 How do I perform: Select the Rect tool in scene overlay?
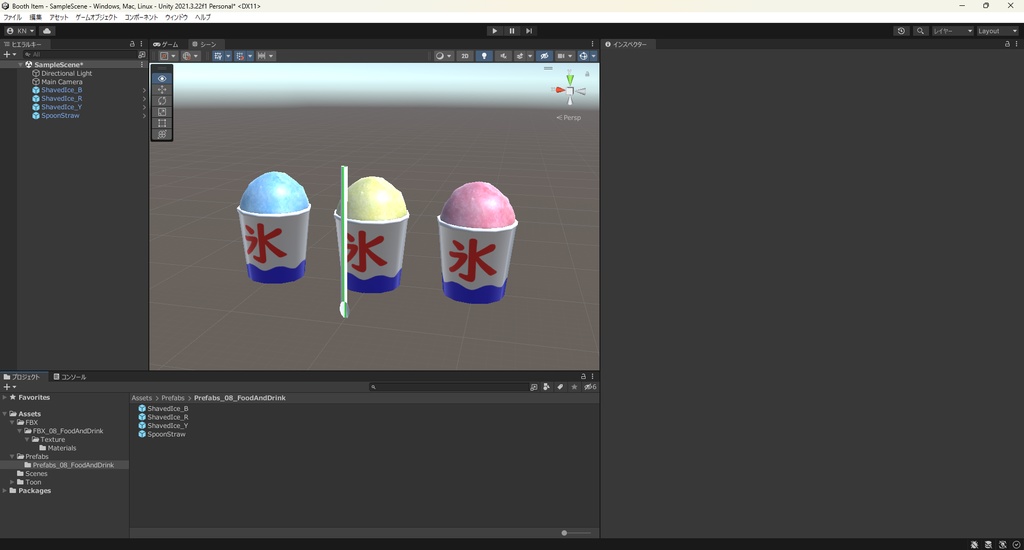click(x=162, y=123)
